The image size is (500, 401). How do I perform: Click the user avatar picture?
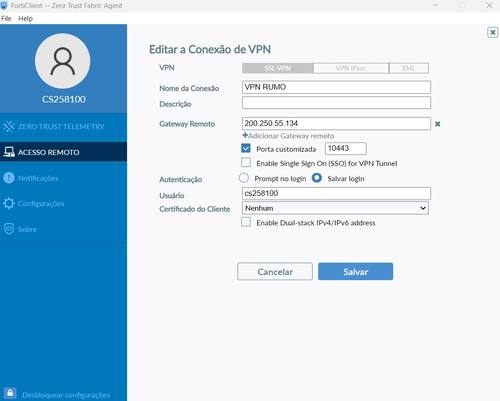tap(63, 61)
